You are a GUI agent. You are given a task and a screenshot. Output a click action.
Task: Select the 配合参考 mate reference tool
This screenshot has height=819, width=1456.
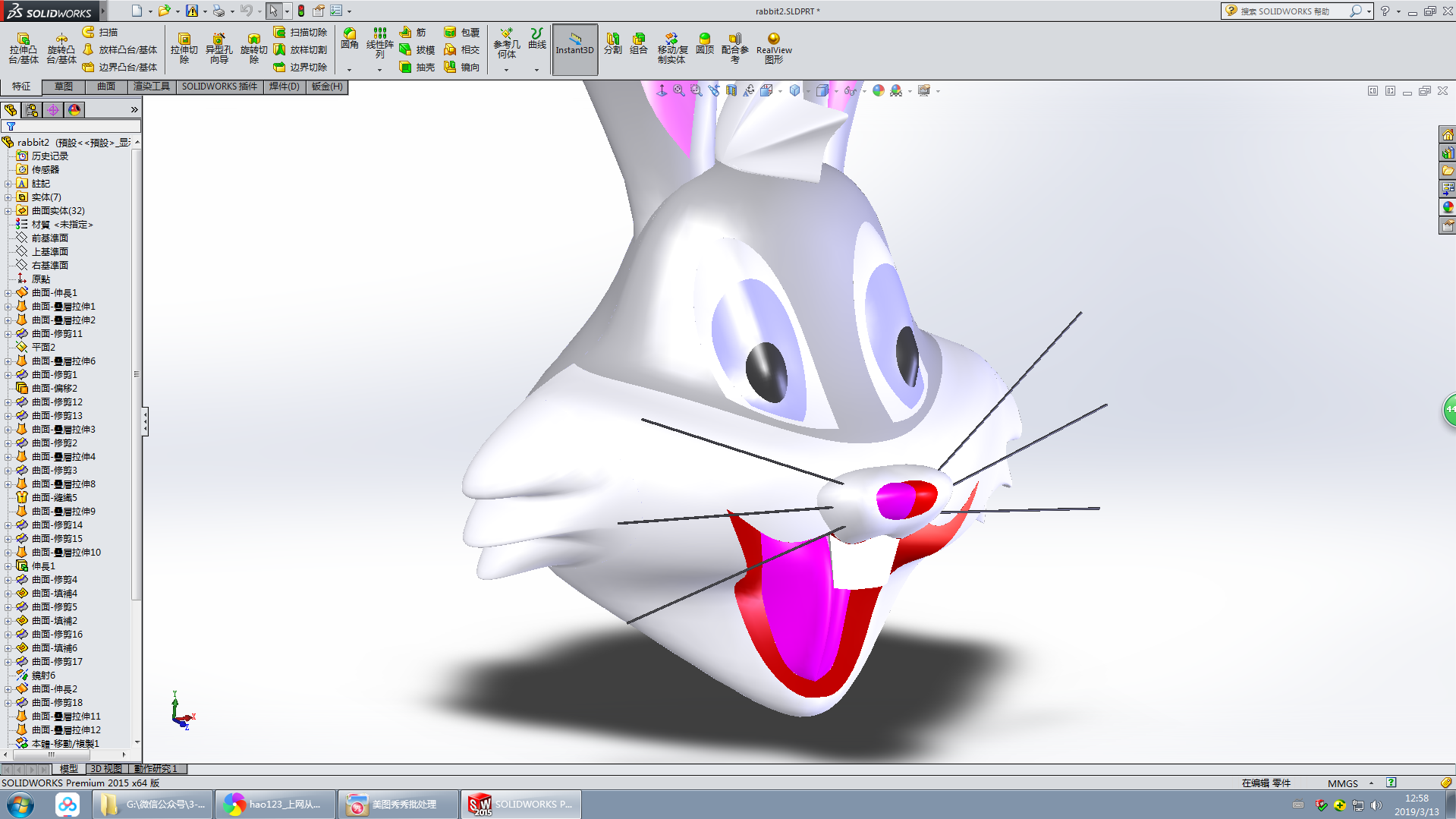[x=734, y=49]
